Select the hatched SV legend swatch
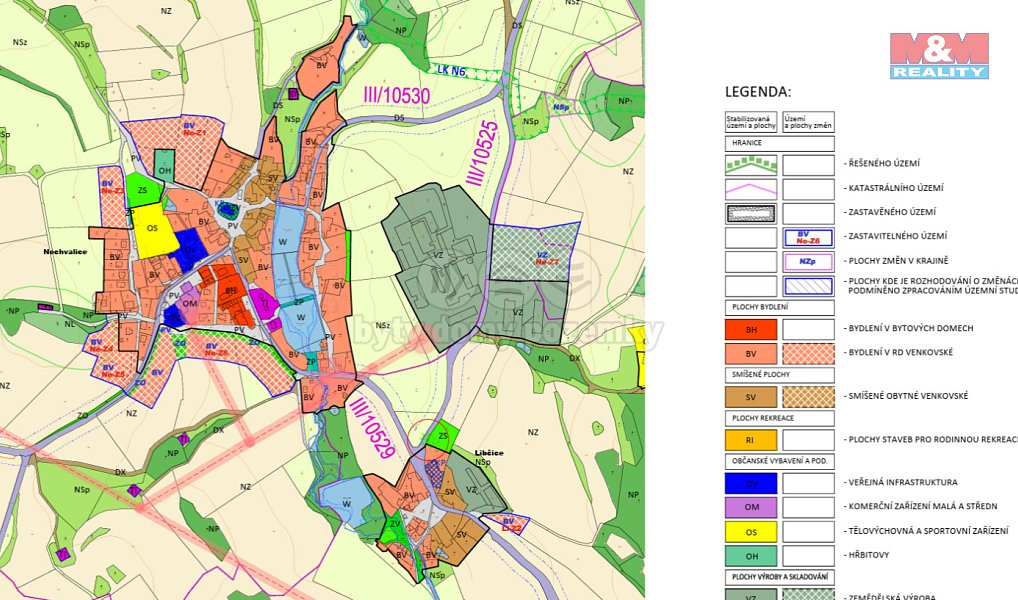Image resolution: width=1018 pixels, height=600 pixels. 808,397
